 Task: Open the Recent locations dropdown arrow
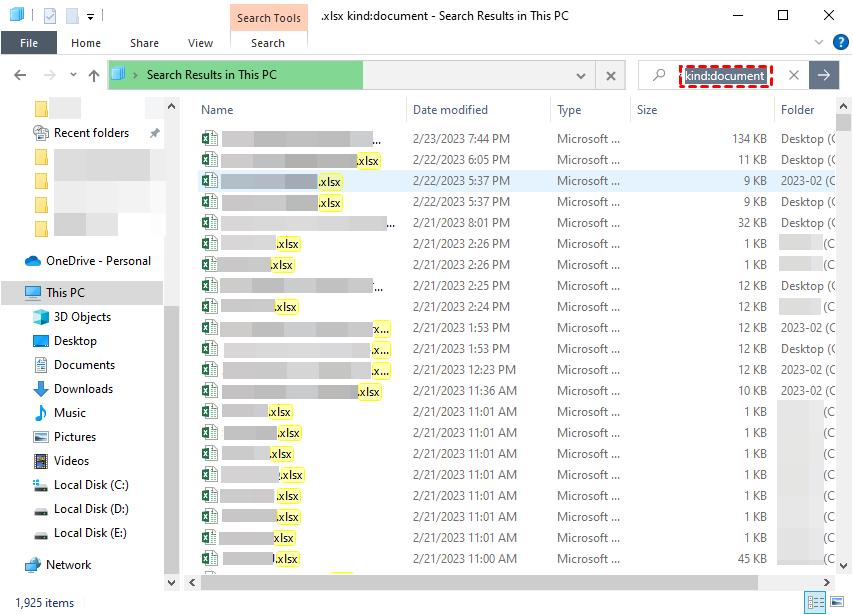[x=73, y=75]
